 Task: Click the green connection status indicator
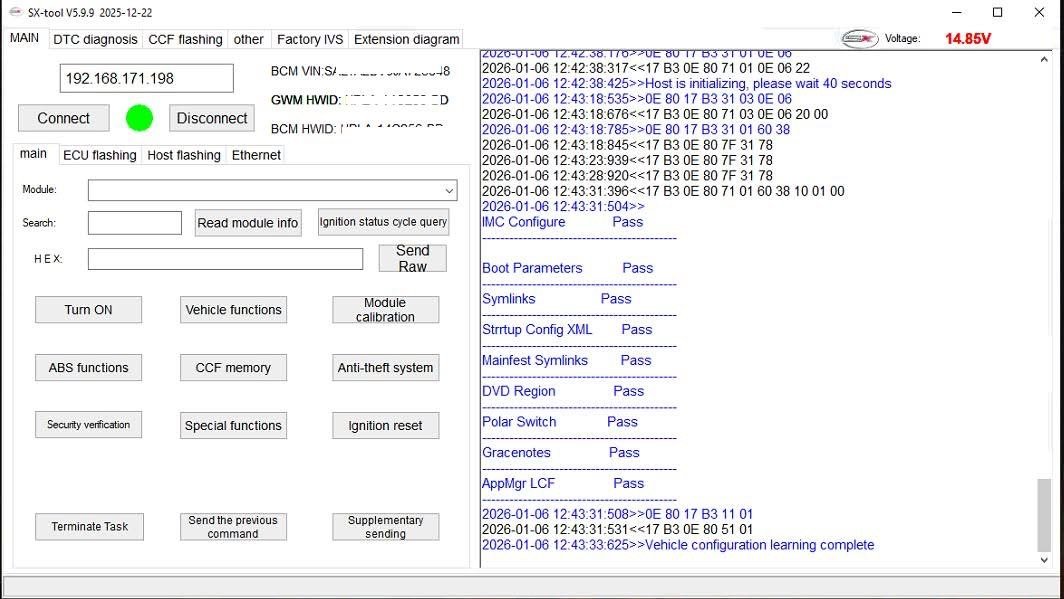[x=139, y=118]
